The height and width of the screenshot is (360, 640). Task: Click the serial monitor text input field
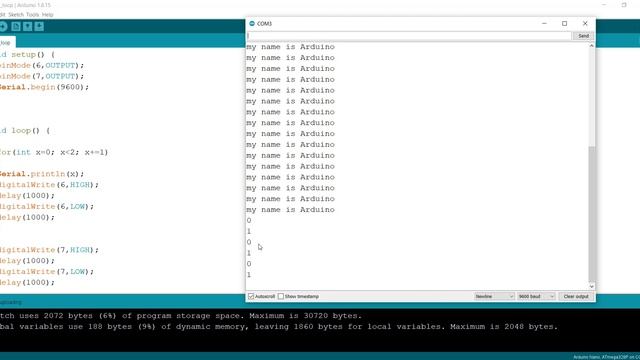(x=409, y=36)
